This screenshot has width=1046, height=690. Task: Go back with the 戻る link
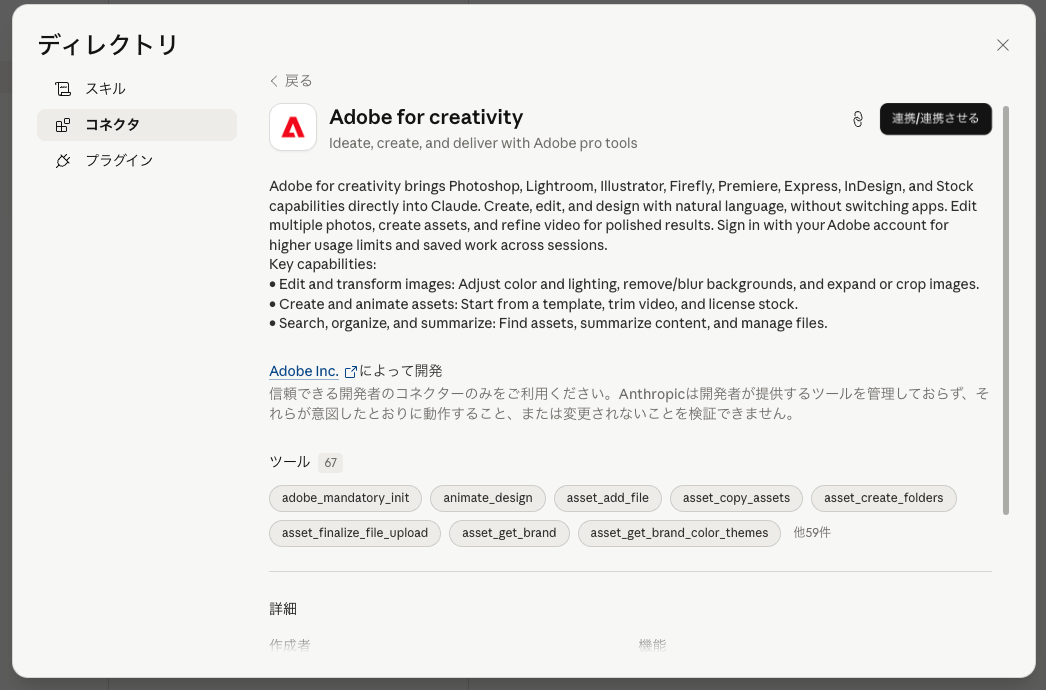tap(291, 81)
